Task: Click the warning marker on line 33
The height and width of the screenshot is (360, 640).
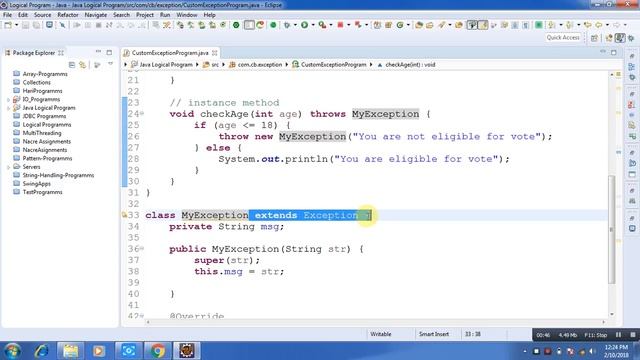Action: (x=124, y=215)
